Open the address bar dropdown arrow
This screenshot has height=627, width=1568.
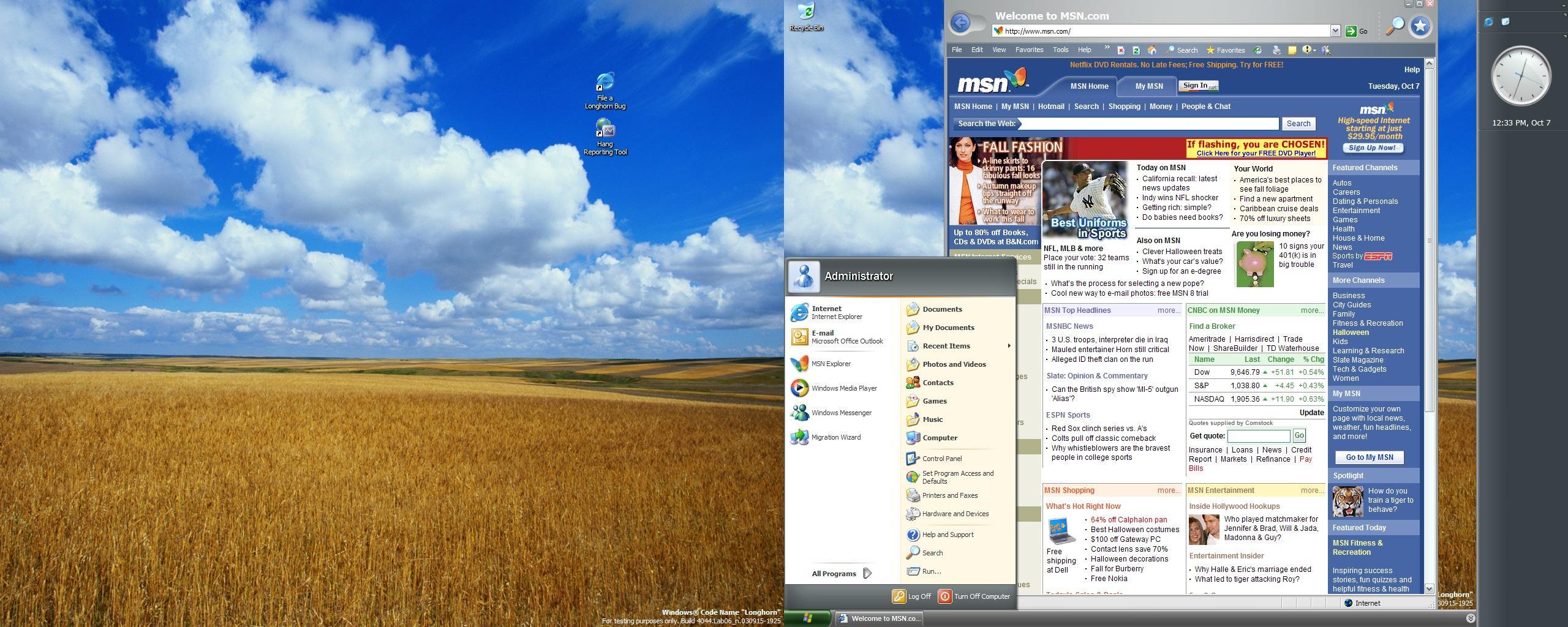1335,31
